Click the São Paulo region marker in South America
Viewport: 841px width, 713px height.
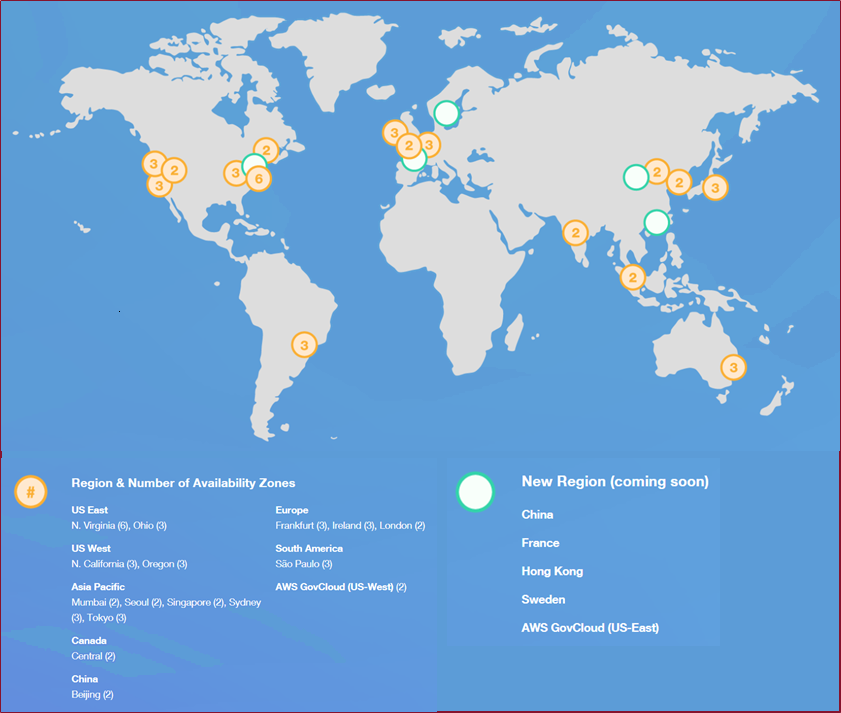304,344
